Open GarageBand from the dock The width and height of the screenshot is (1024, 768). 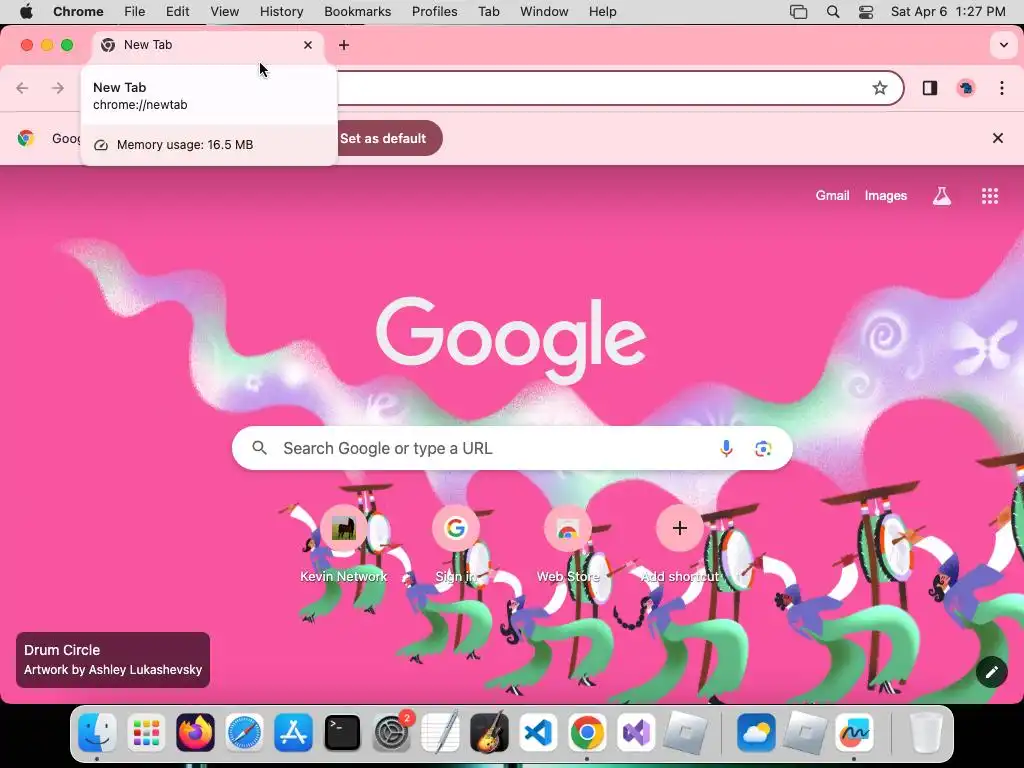pos(489,732)
